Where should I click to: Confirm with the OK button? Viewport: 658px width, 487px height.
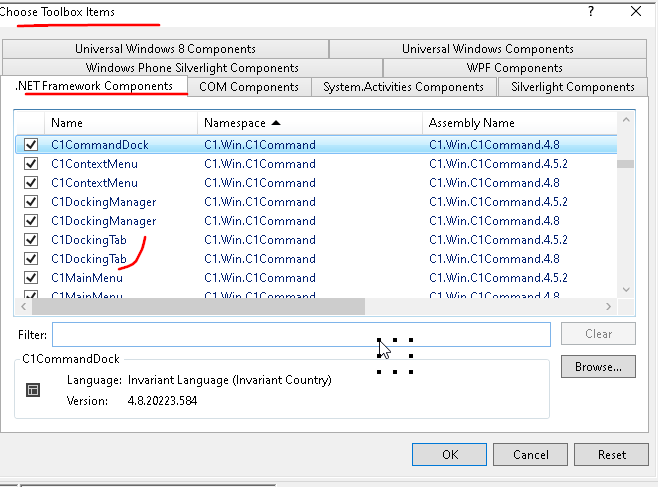[449, 455]
